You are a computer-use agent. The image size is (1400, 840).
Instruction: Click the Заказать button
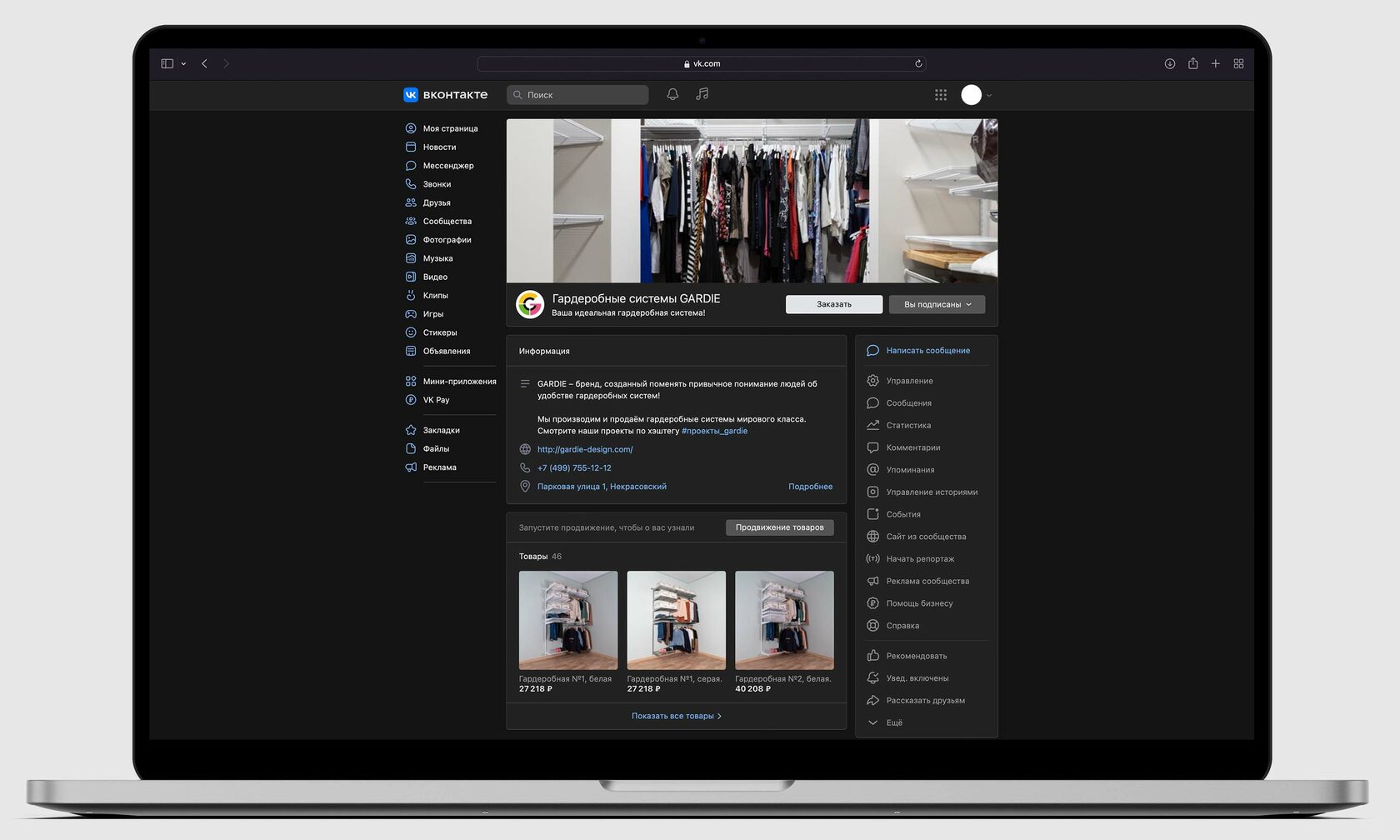coord(834,304)
